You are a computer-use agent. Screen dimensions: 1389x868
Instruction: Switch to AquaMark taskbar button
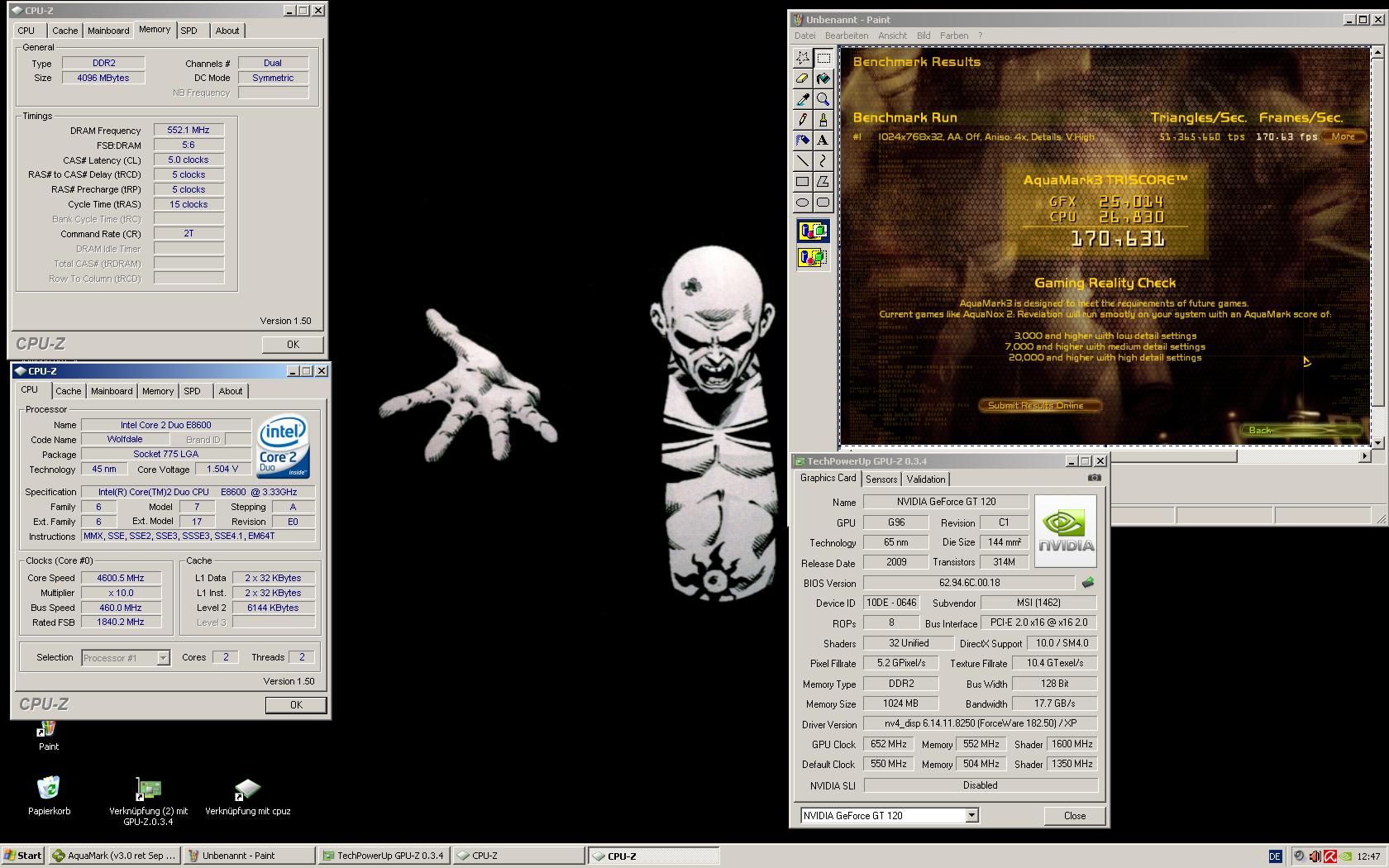(114, 856)
